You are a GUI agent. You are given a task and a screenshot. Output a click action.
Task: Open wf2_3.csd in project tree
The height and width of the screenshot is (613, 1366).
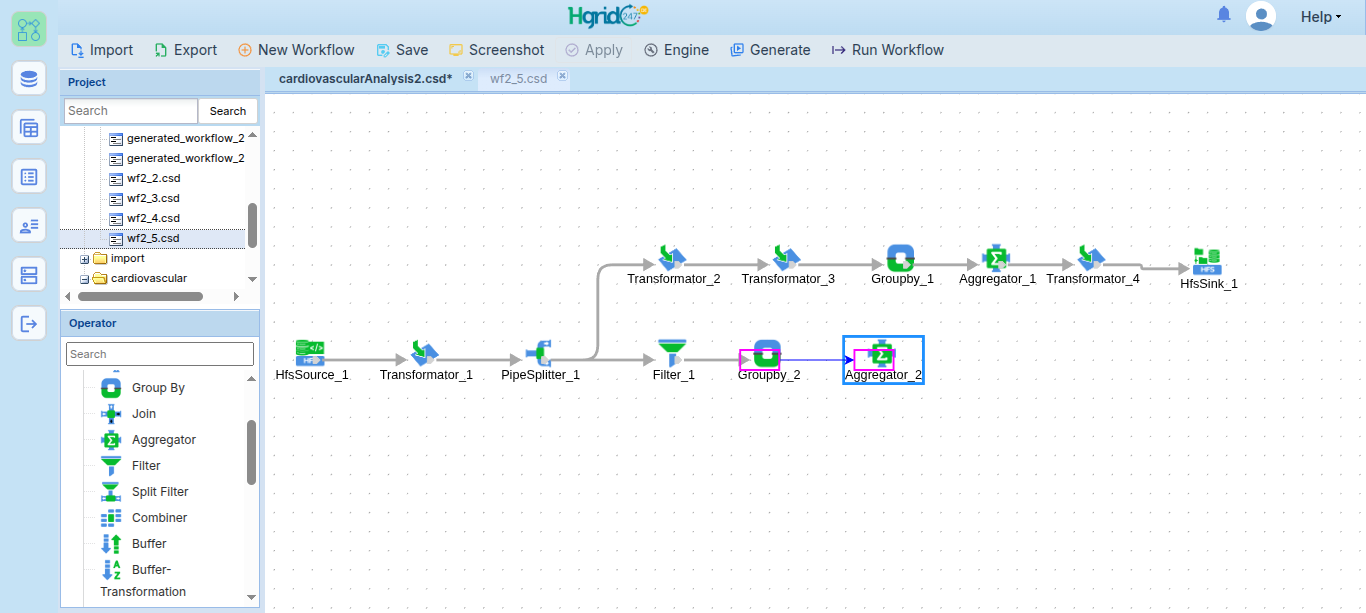[153, 198]
